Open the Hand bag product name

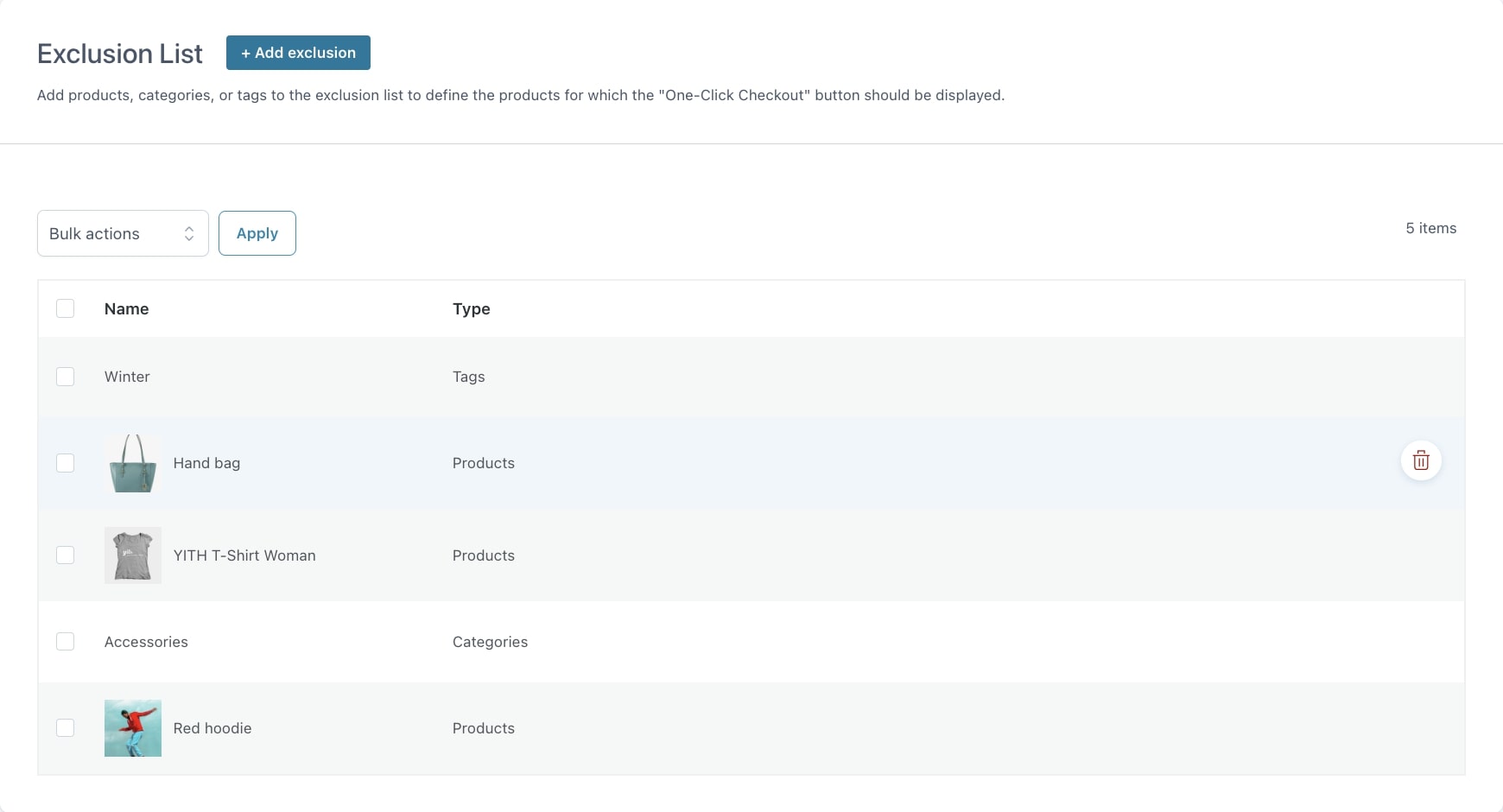pos(206,463)
